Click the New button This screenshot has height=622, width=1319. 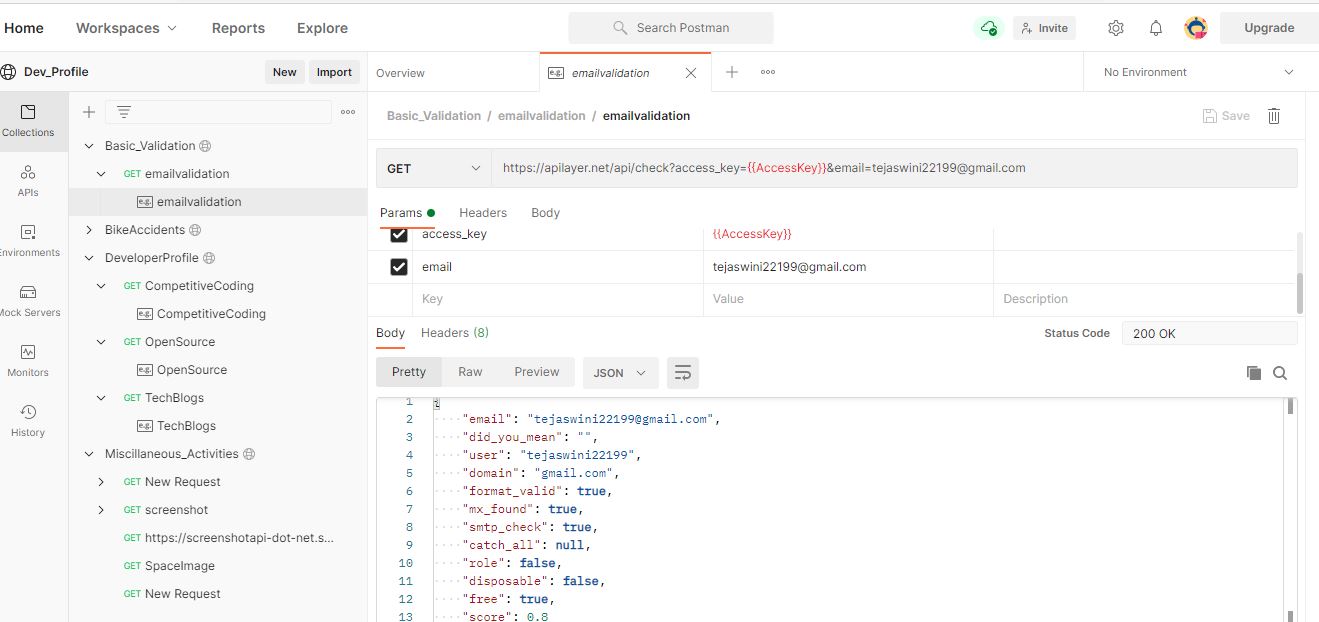[x=285, y=72]
